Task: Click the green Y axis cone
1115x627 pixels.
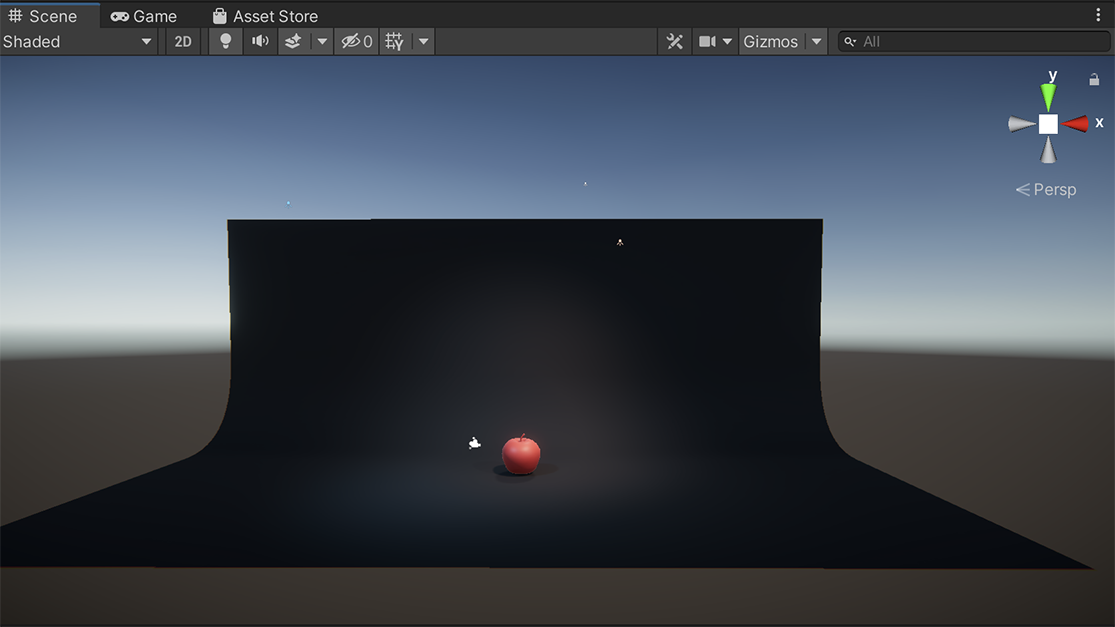Action: [x=1048, y=97]
